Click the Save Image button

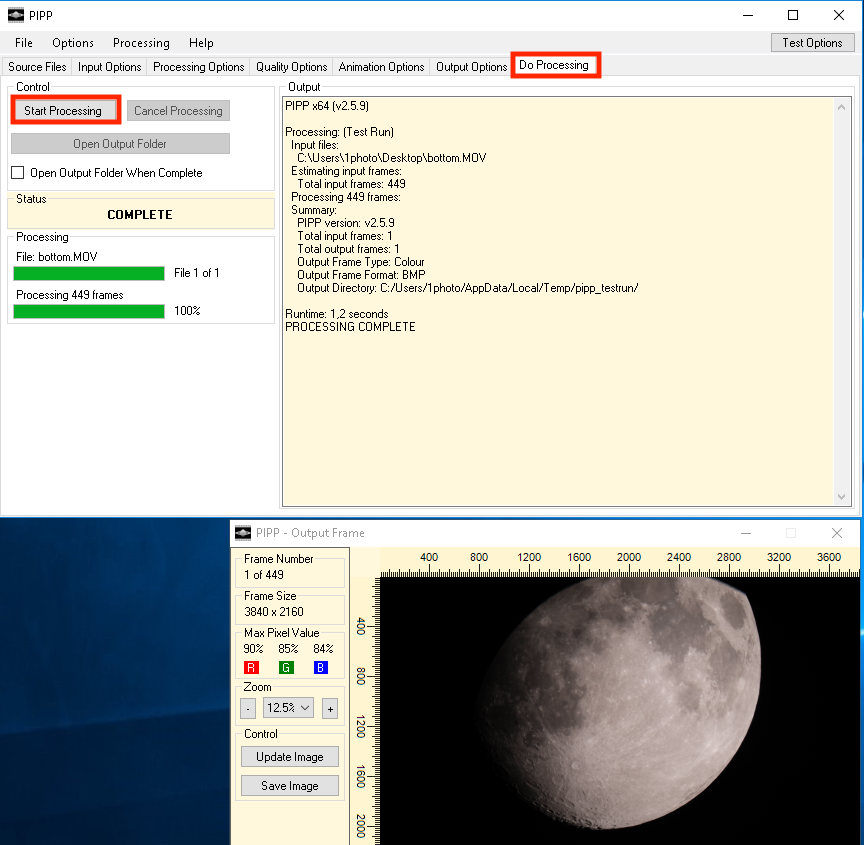290,786
